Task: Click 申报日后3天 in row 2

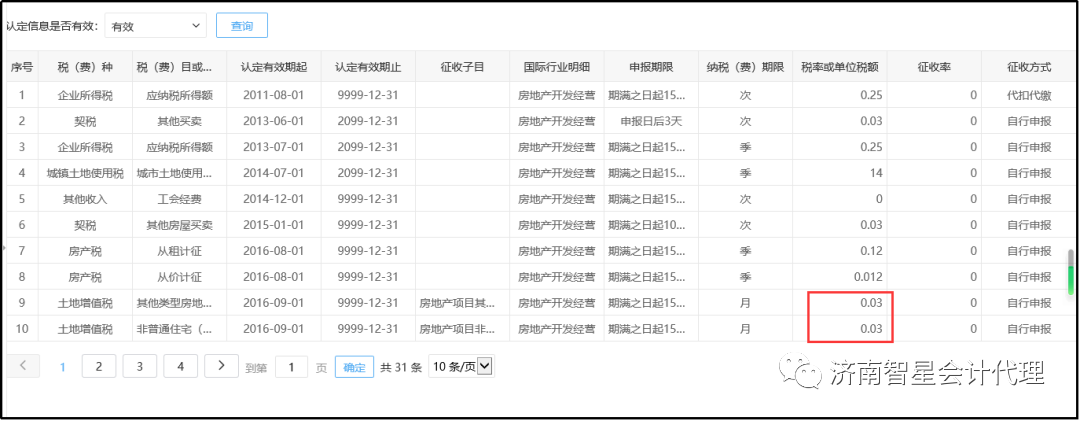Action: pyautogui.click(x=651, y=121)
